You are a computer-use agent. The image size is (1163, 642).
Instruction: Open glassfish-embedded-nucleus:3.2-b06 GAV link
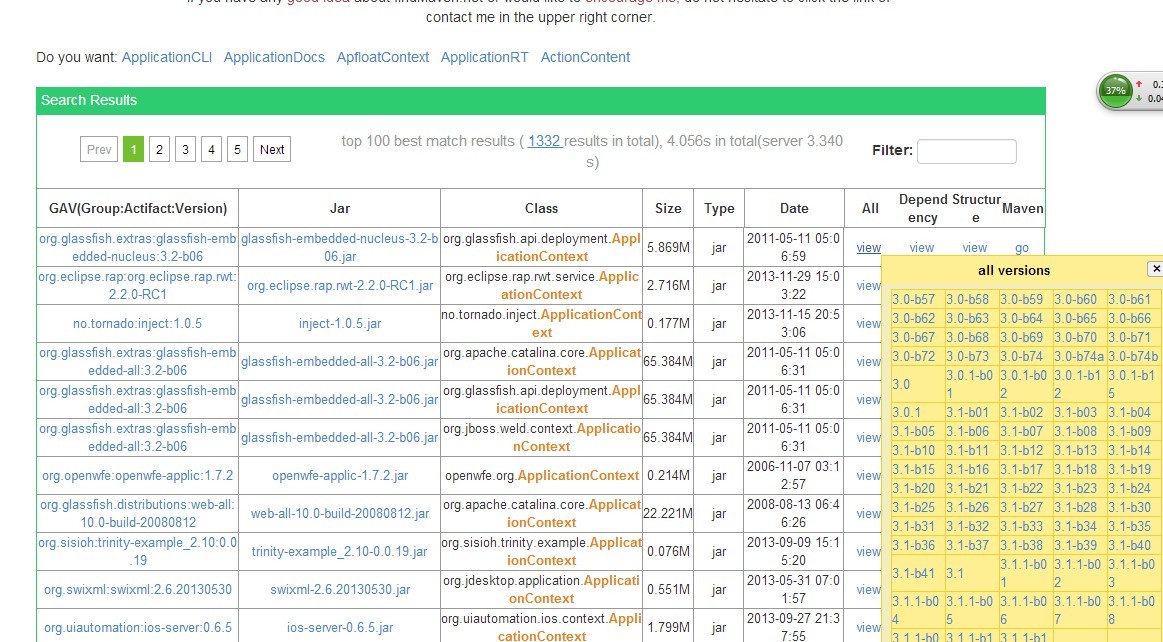[x=137, y=247]
